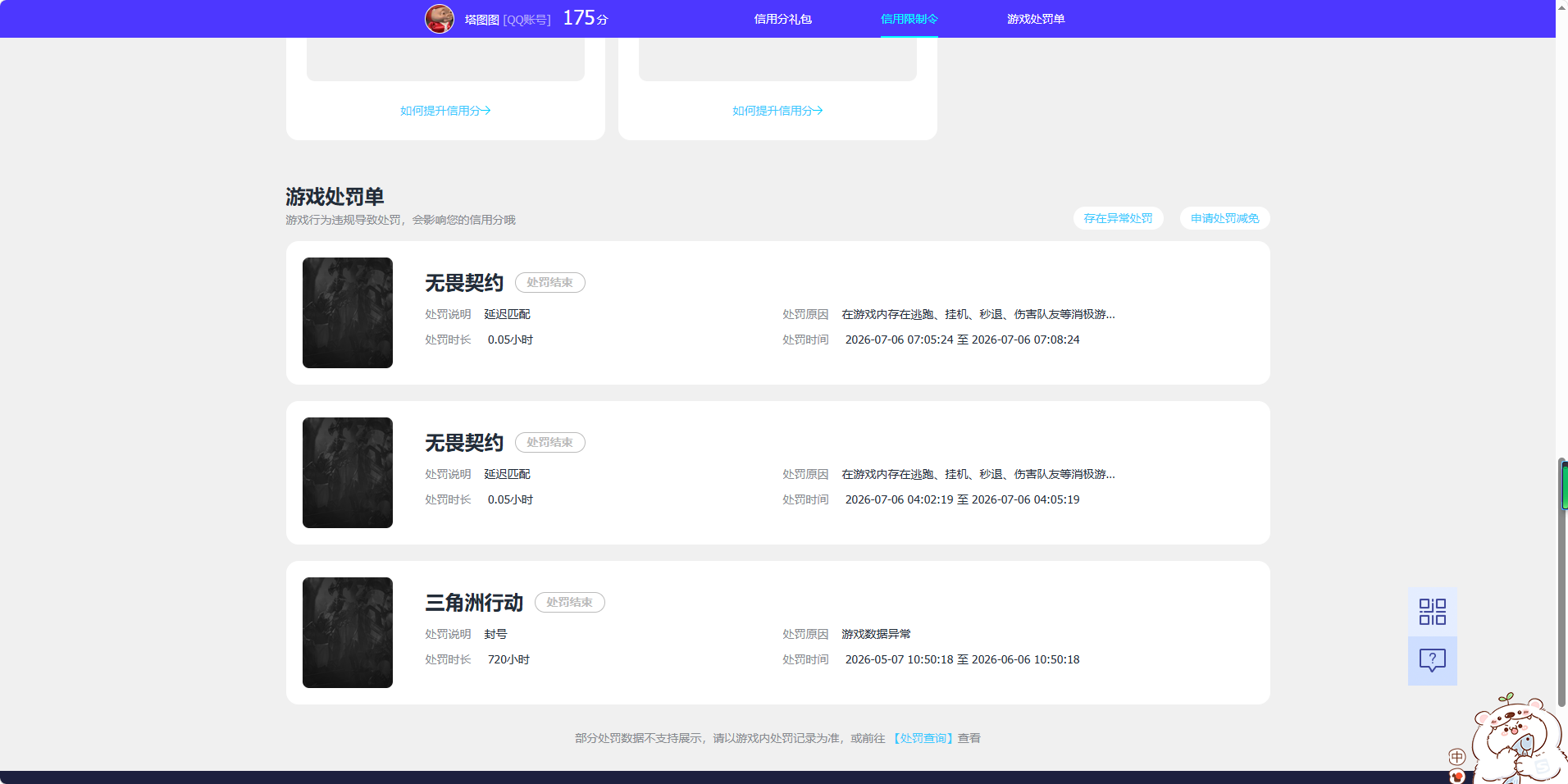
Task: Click 处罚结束 badge on the 三角洲行动 card
Action: pos(569,602)
